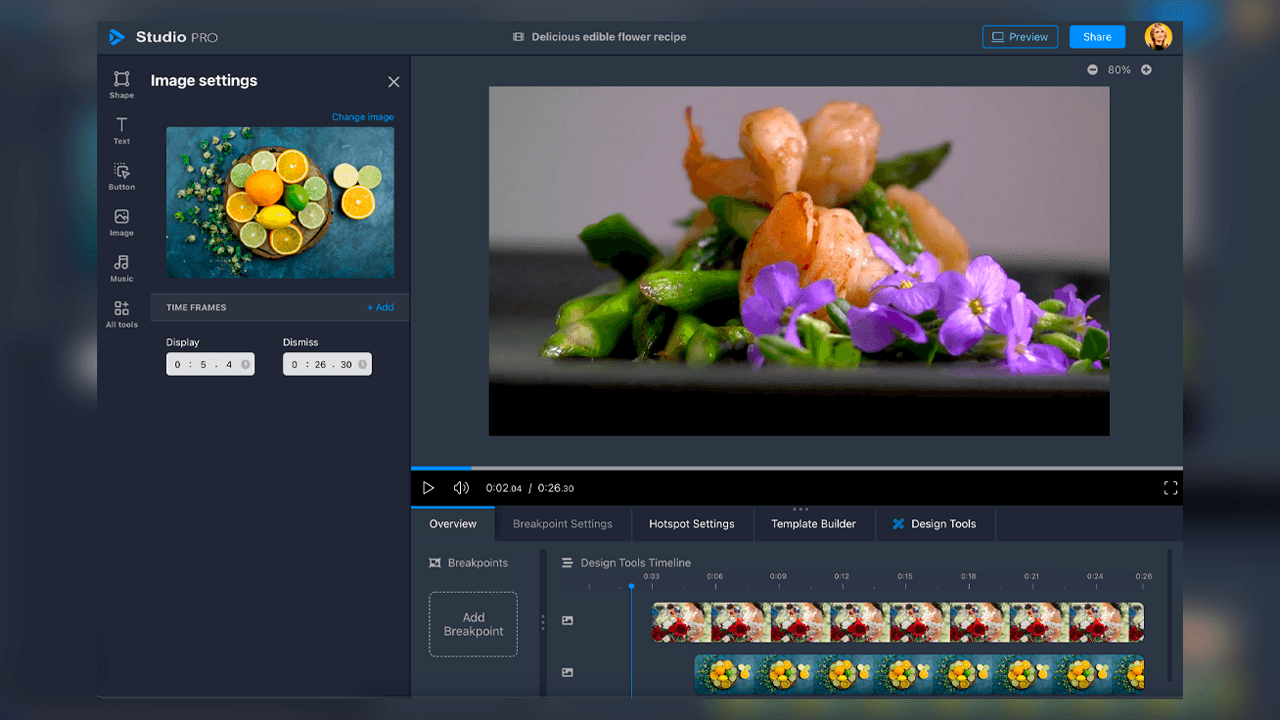Select the Text tool in the sidebar
Viewport: 1280px width, 720px height.
pyautogui.click(x=121, y=130)
